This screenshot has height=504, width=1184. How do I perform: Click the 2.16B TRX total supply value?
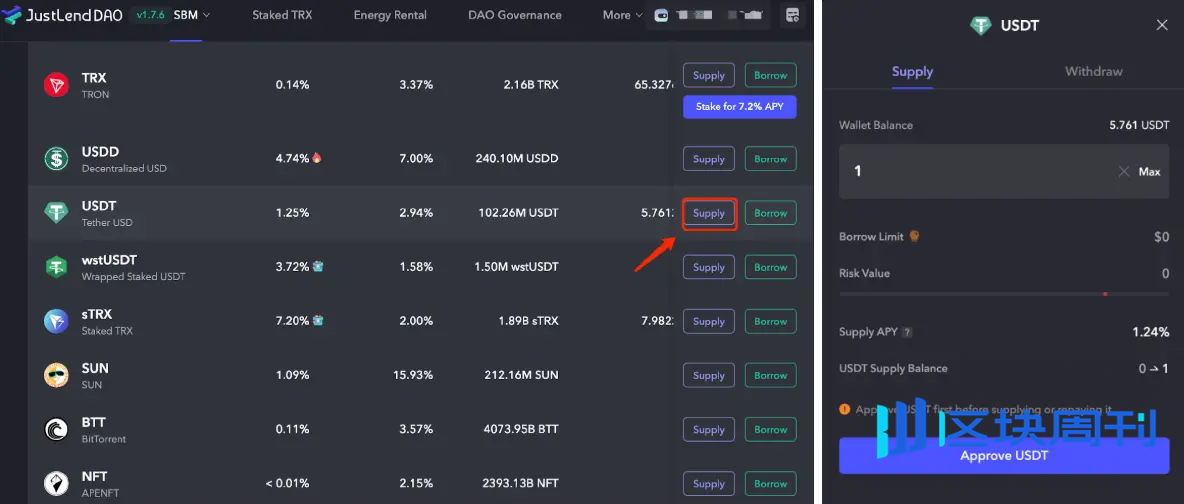click(x=531, y=85)
